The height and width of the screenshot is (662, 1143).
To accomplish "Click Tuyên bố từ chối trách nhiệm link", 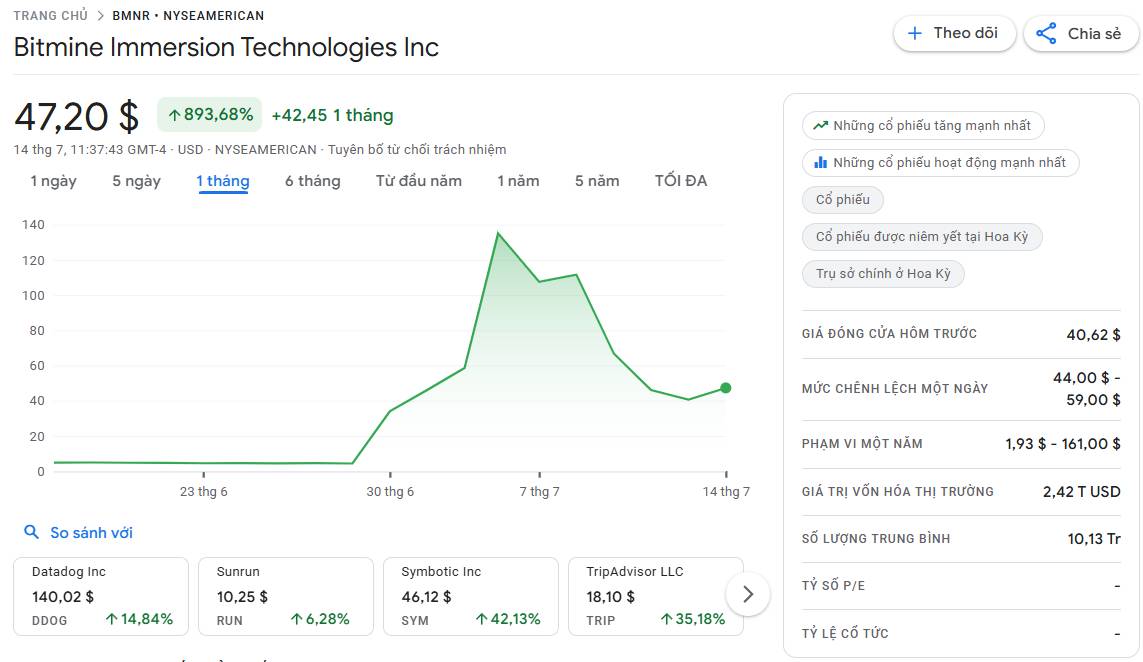I will click(x=417, y=149).
